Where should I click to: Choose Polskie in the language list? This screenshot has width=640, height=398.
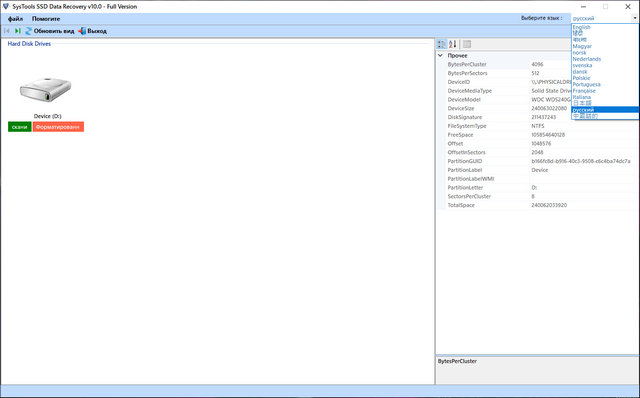click(581, 78)
